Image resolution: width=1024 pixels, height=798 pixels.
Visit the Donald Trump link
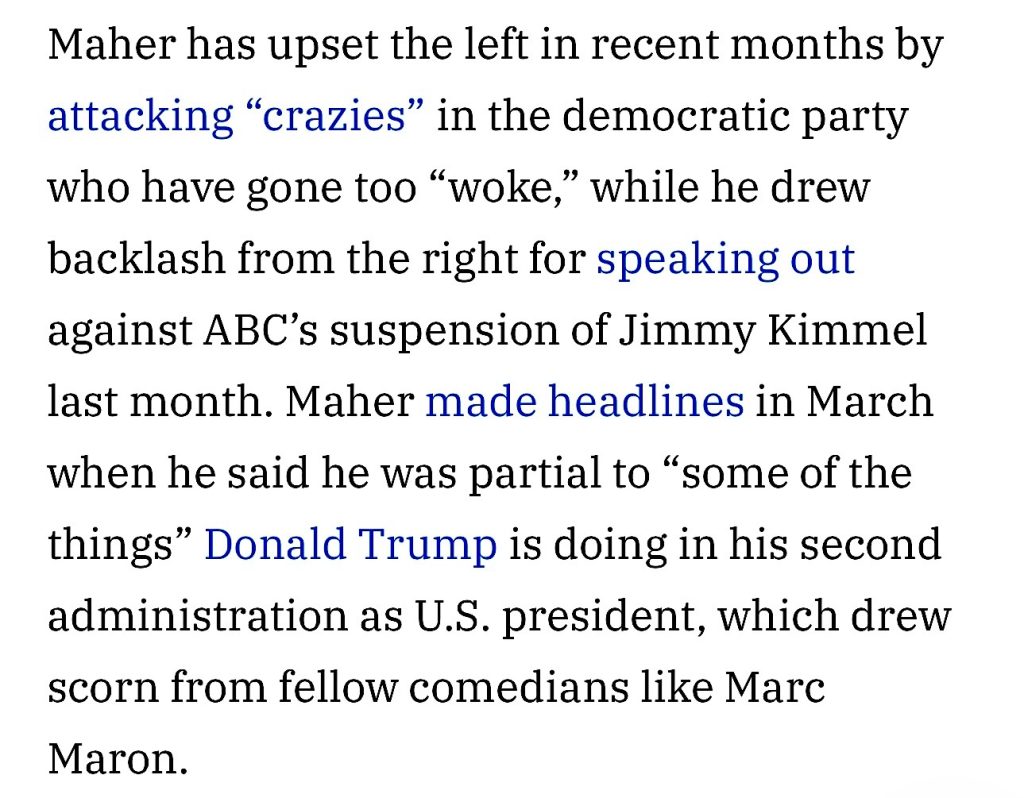coord(350,545)
